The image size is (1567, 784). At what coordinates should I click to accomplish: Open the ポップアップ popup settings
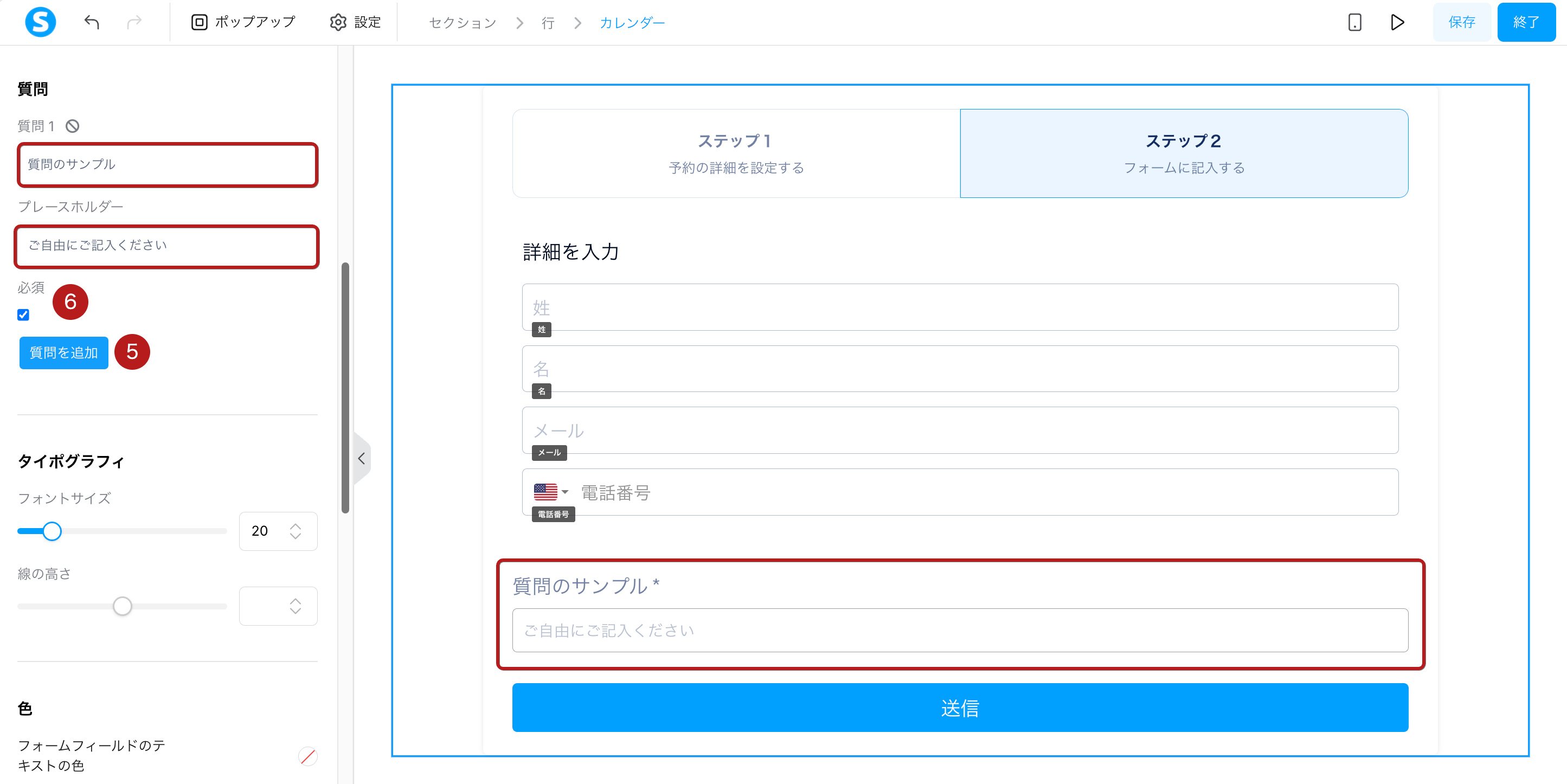tap(243, 23)
